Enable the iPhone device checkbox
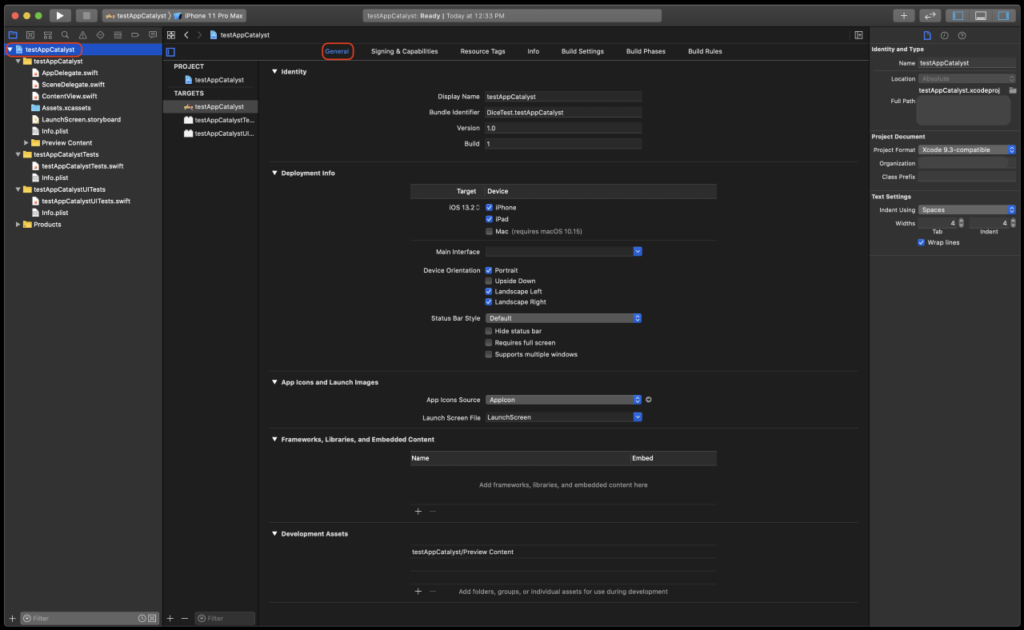Image resolution: width=1024 pixels, height=630 pixels. click(489, 208)
